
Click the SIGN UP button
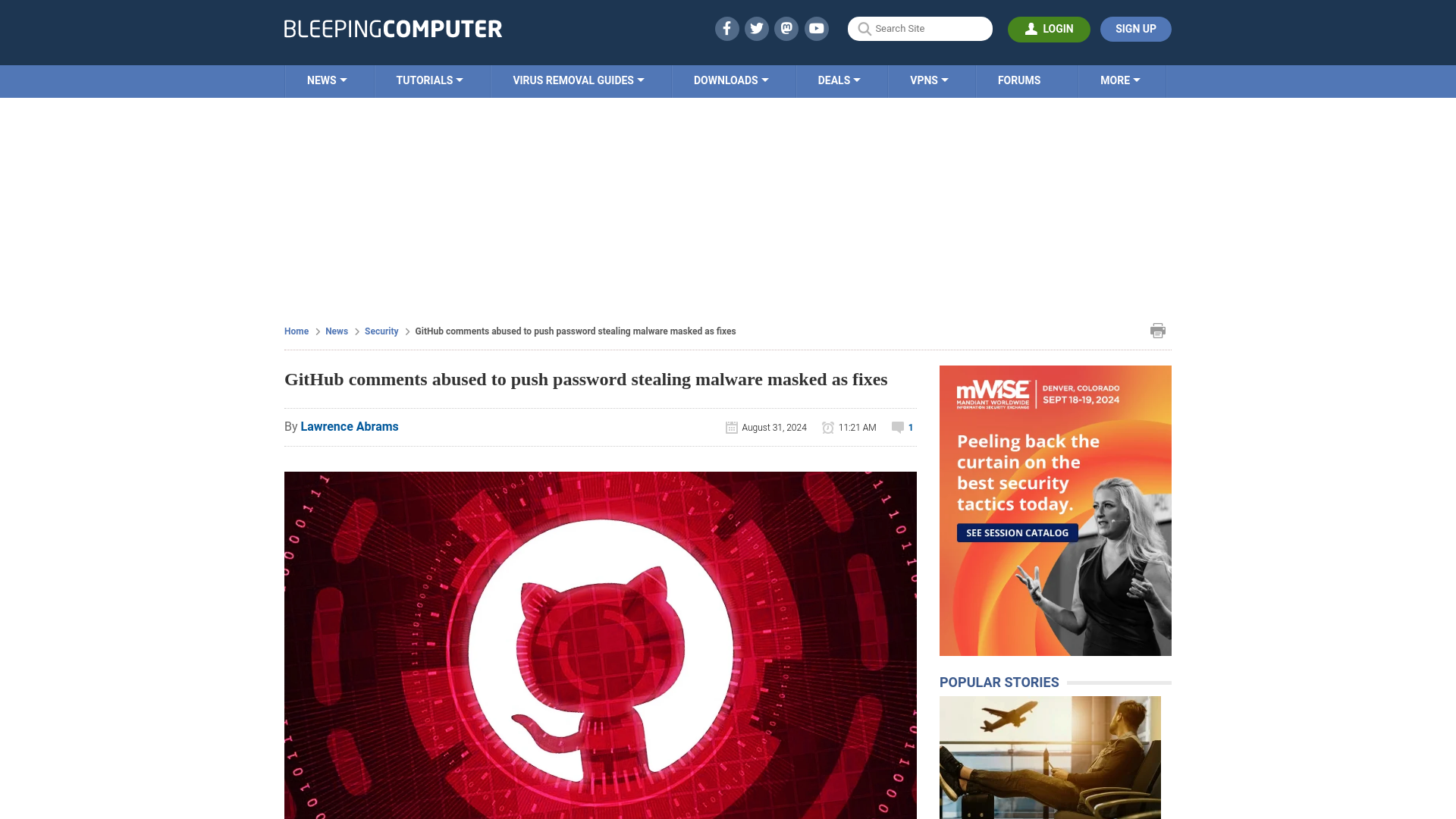coord(1135,29)
